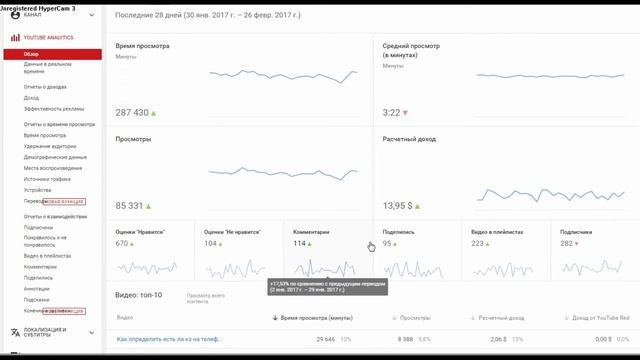640x360 pixels.
Task: Click Отчеты о доходах heading
Action: [45, 87]
